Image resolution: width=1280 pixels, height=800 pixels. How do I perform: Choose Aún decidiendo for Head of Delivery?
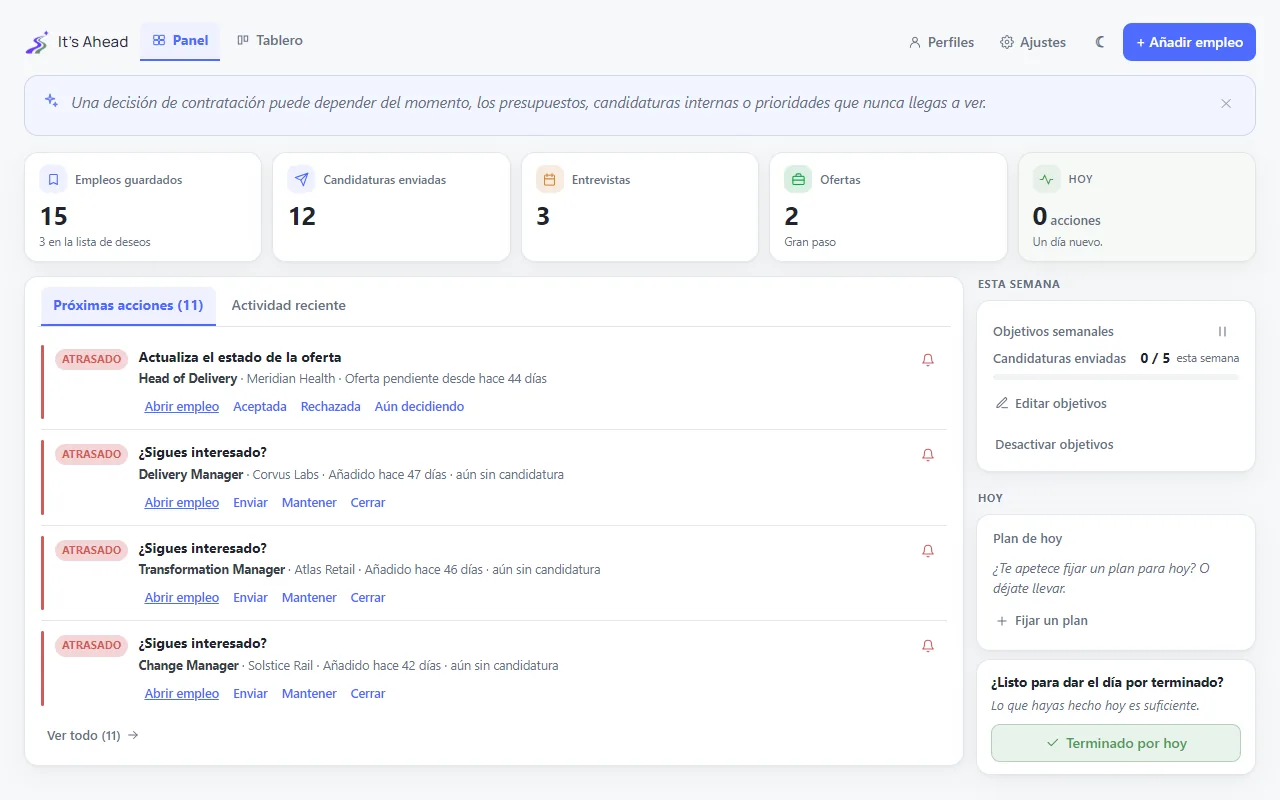click(x=419, y=407)
